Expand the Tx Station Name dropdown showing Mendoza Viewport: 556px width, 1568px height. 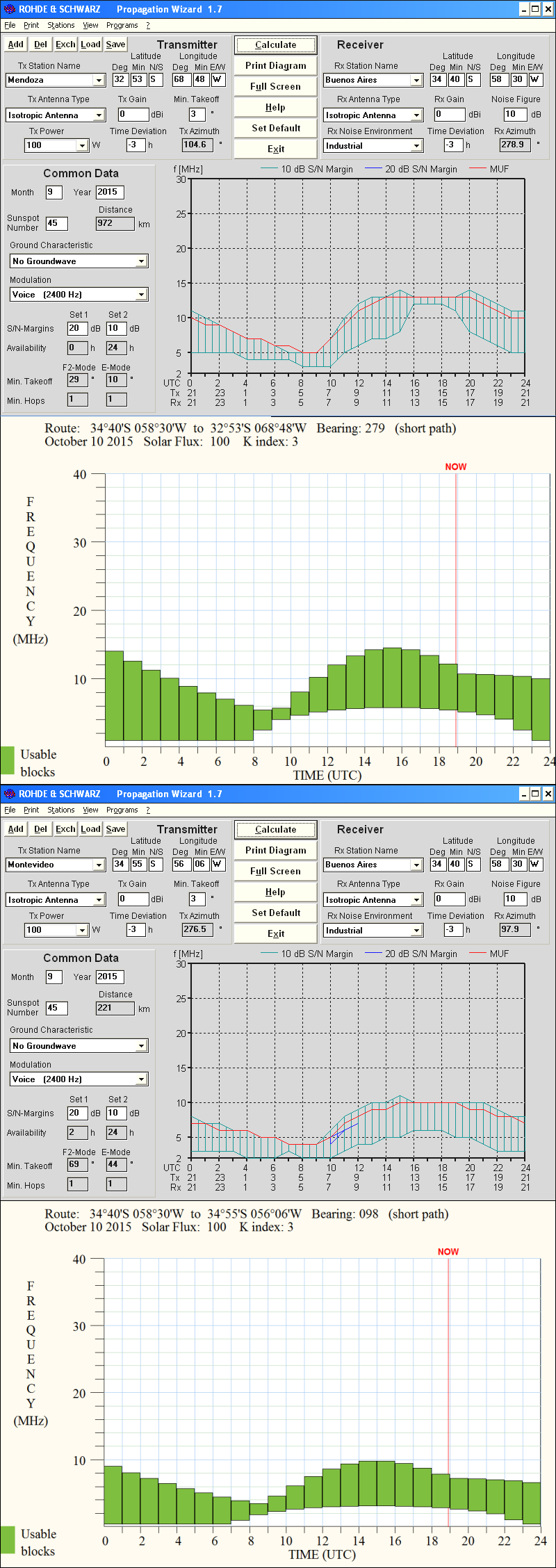99,80
